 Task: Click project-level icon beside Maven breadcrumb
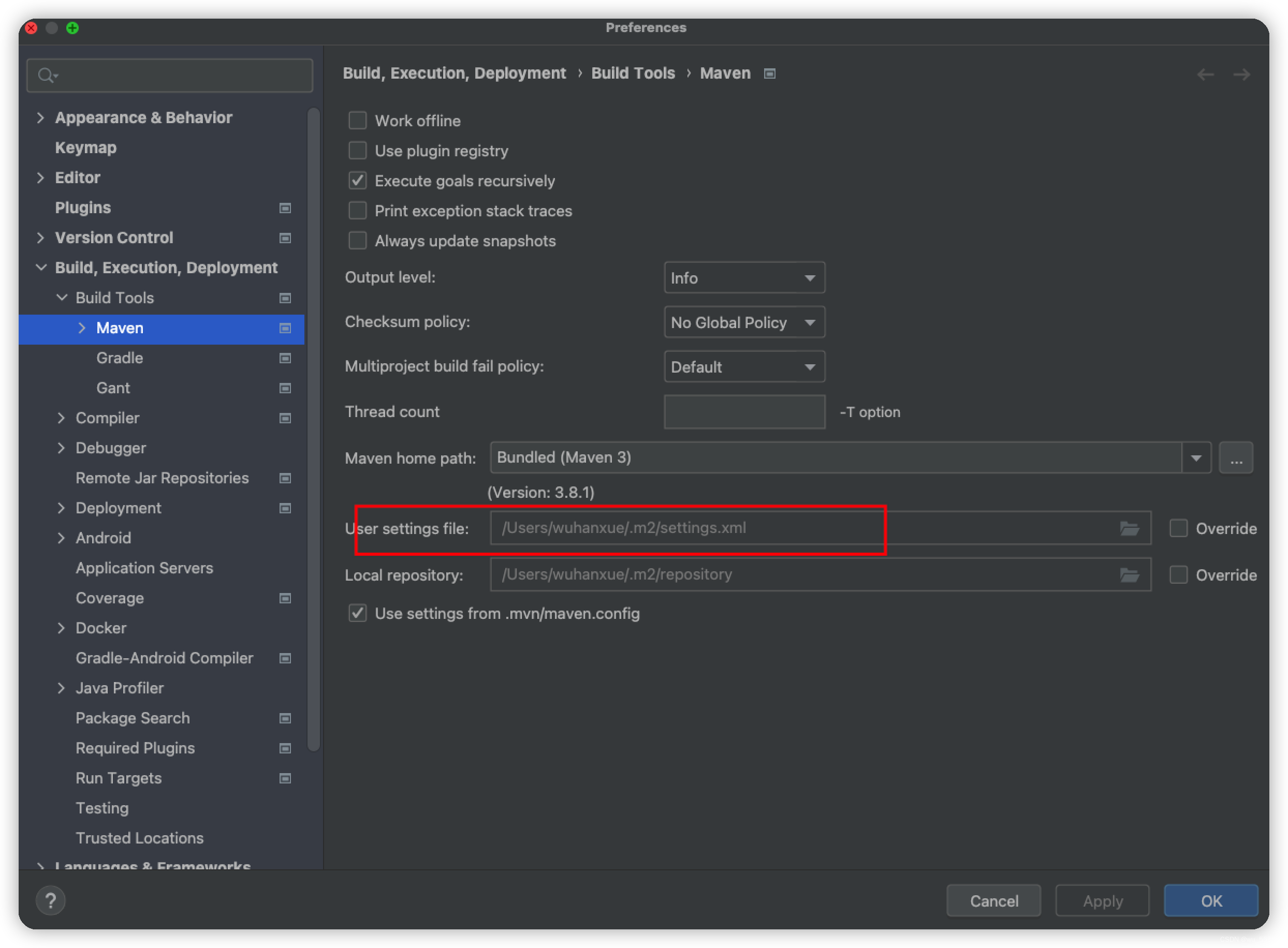770,73
